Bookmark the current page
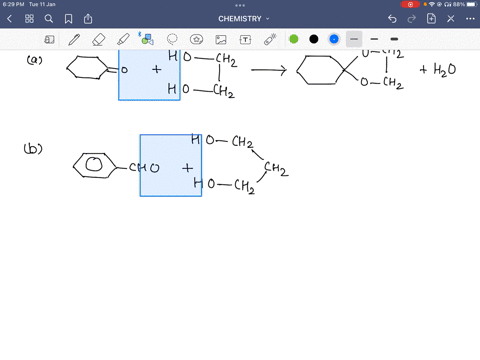This screenshot has width=480, height=360. pos(68,19)
